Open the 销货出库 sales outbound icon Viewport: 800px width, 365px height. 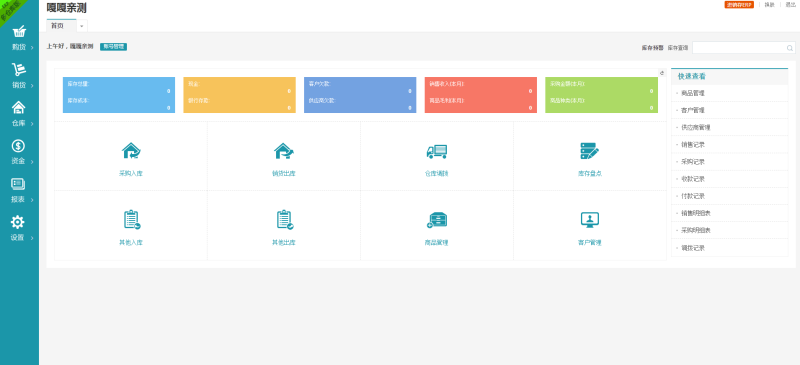[284, 151]
